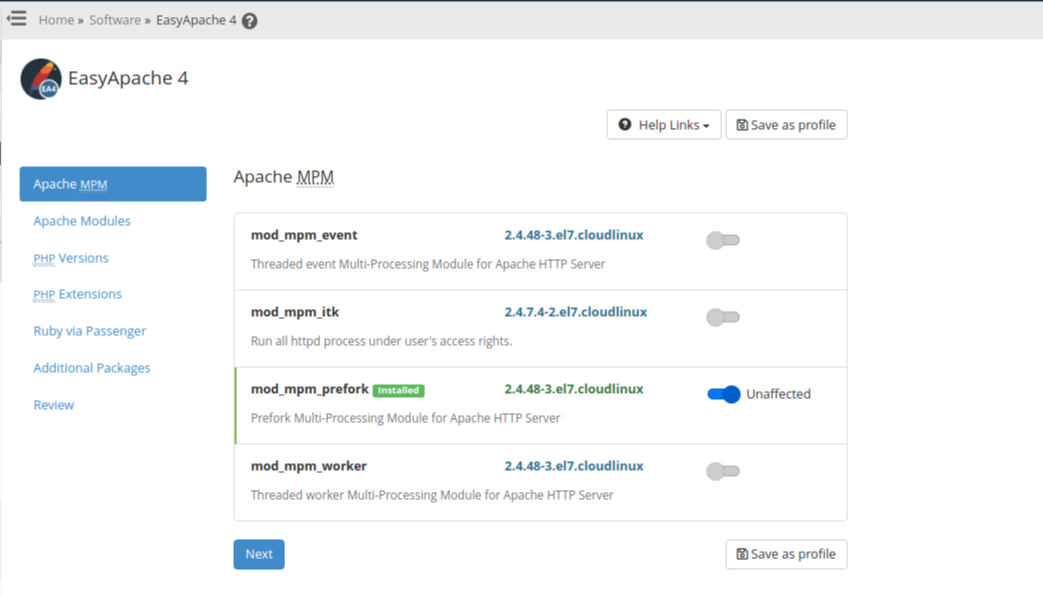Click the mod_mpm_event module name
The height and width of the screenshot is (595, 1043).
tap(304, 235)
